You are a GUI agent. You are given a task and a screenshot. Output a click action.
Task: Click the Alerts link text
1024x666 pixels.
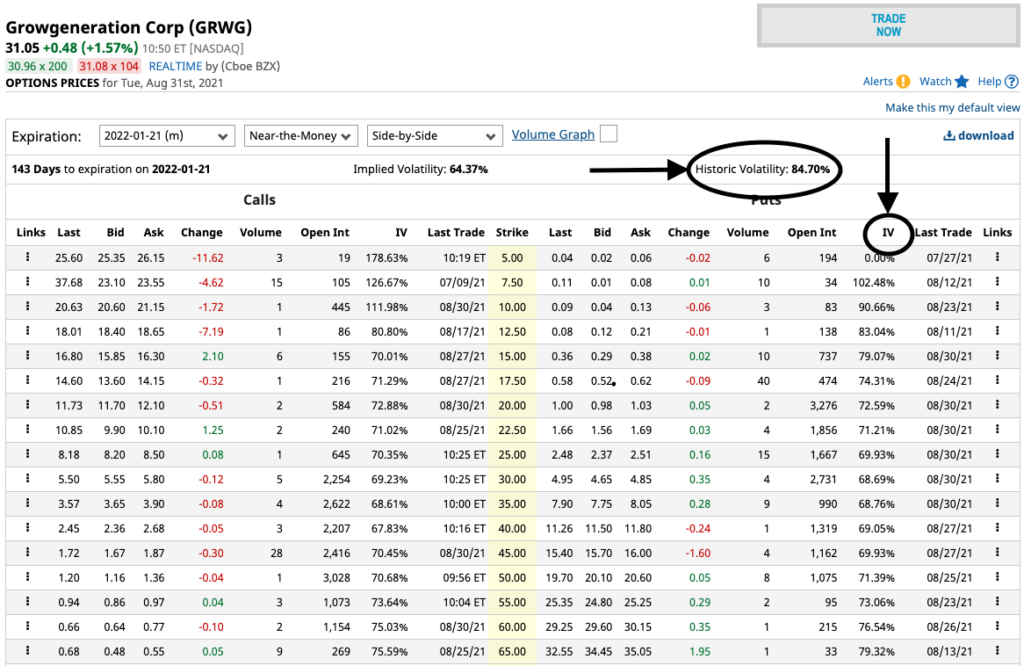click(x=878, y=82)
